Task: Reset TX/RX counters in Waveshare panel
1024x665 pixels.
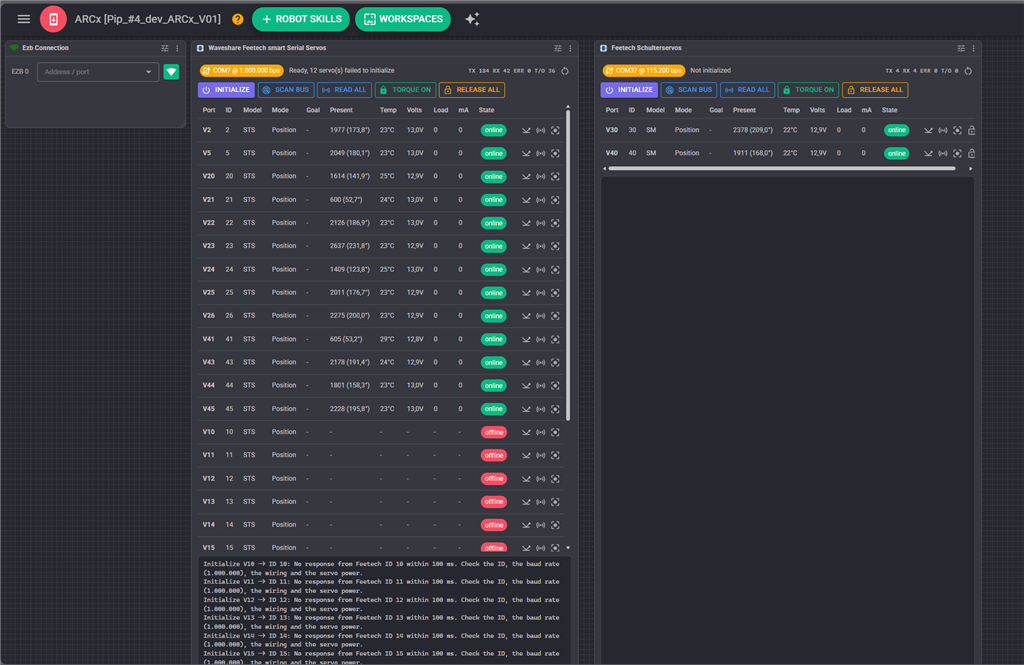Action: click(x=565, y=71)
